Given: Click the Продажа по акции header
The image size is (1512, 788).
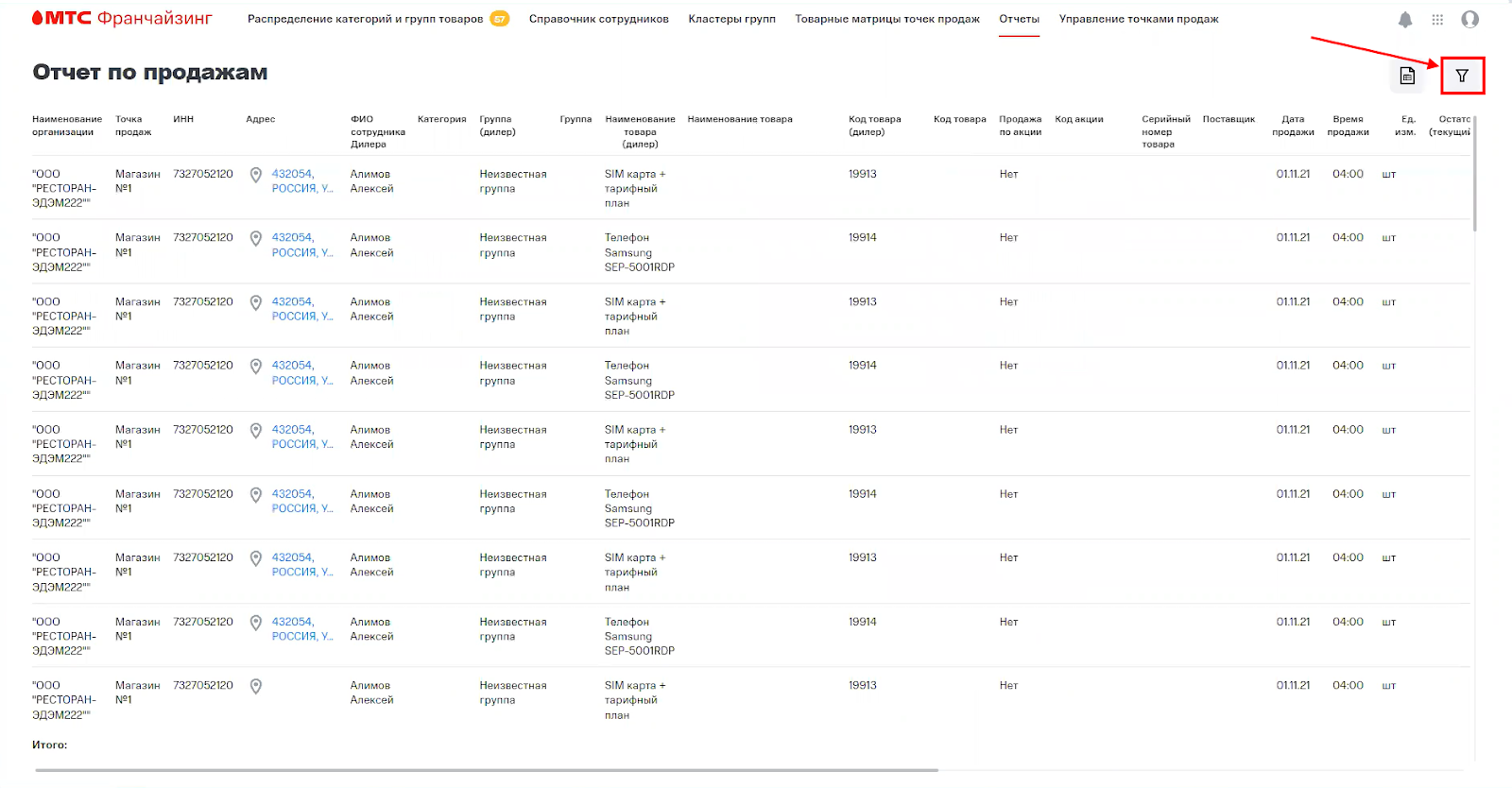Looking at the screenshot, I should (1021, 126).
